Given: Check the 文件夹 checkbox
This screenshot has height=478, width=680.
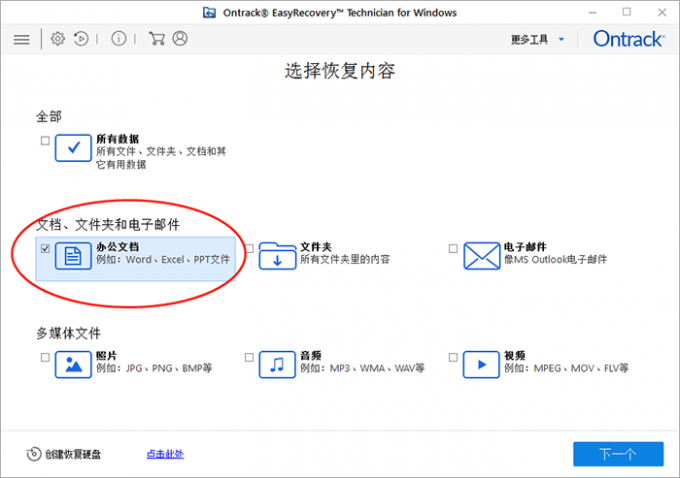Looking at the screenshot, I should 249,249.
